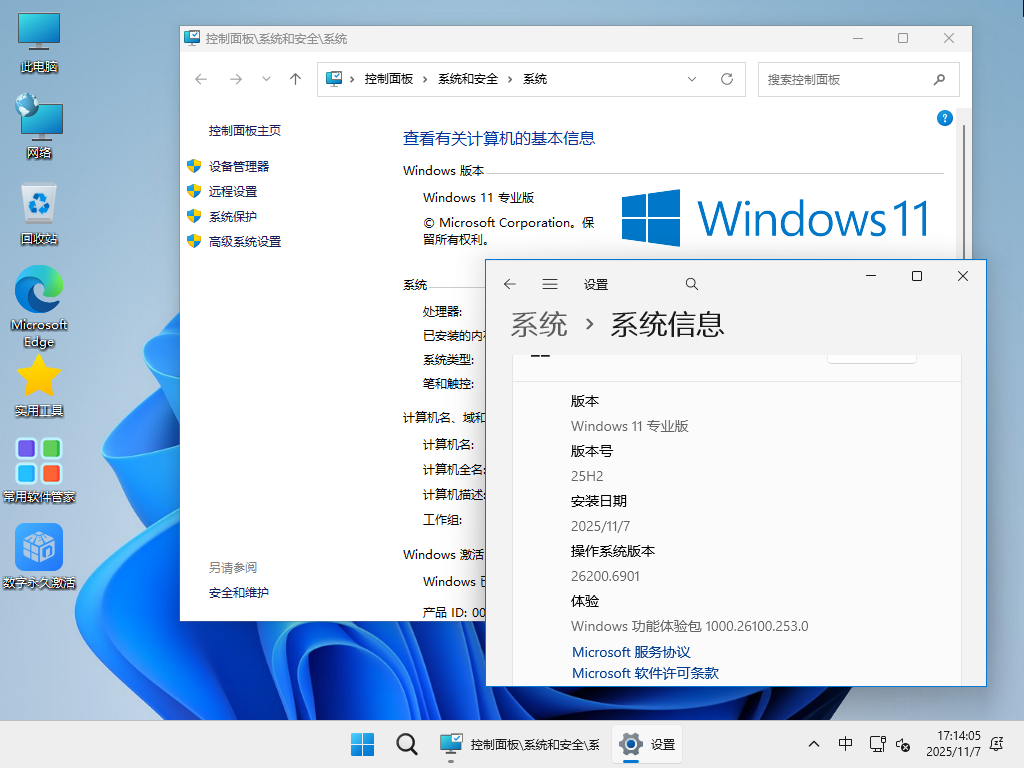This screenshot has height=768, width=1024.
Task: Click inside the 搜索控制面板 search field
Action: point(850,79)
